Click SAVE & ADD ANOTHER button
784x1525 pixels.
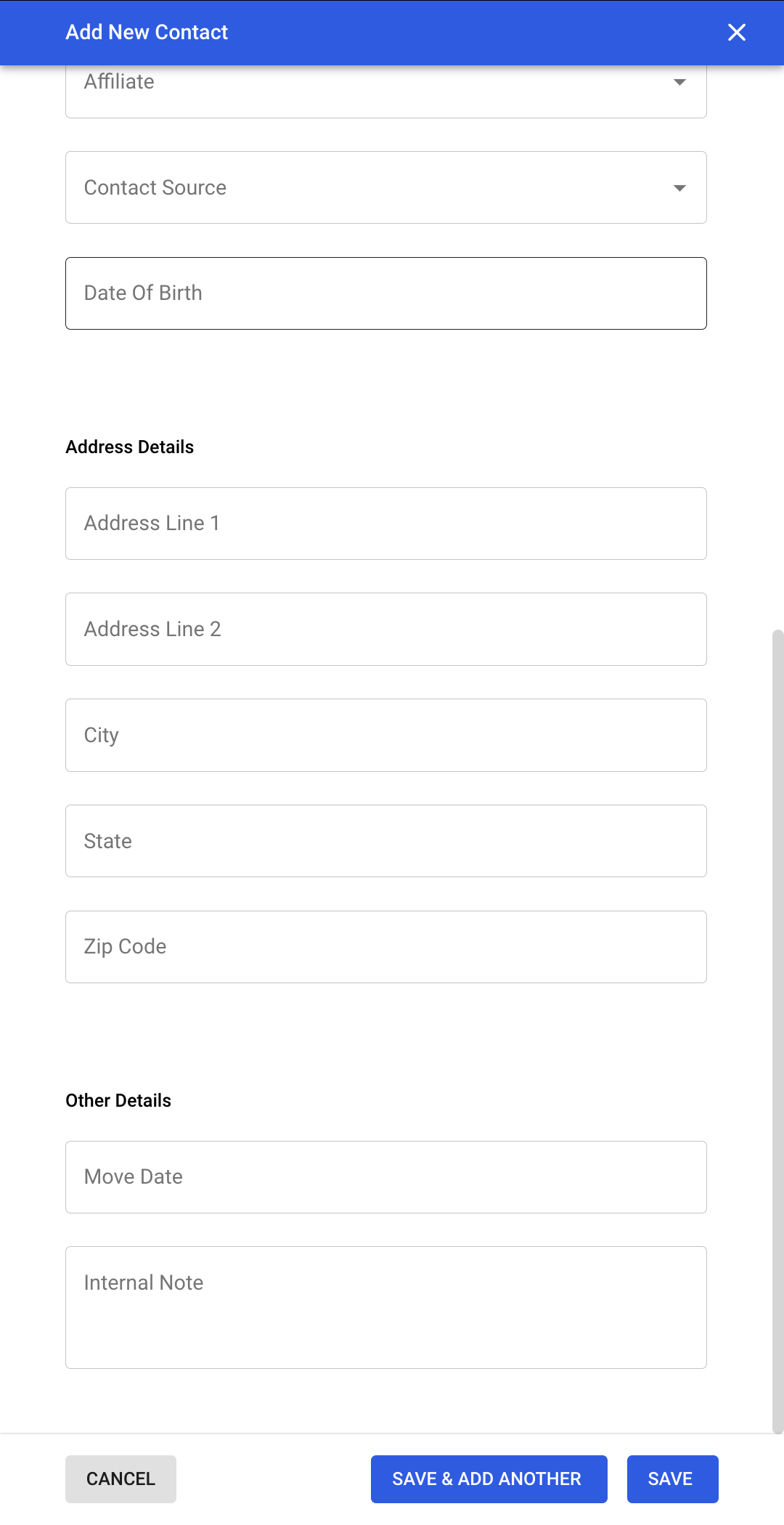(x=489, y=1479)
